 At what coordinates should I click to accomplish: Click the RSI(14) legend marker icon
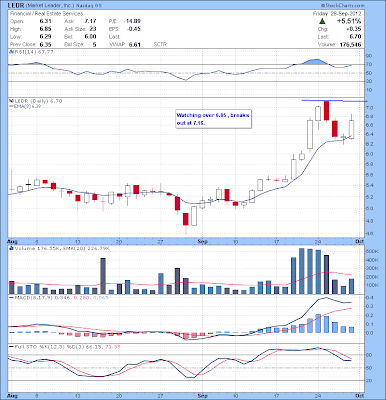(x=11, y=52)
